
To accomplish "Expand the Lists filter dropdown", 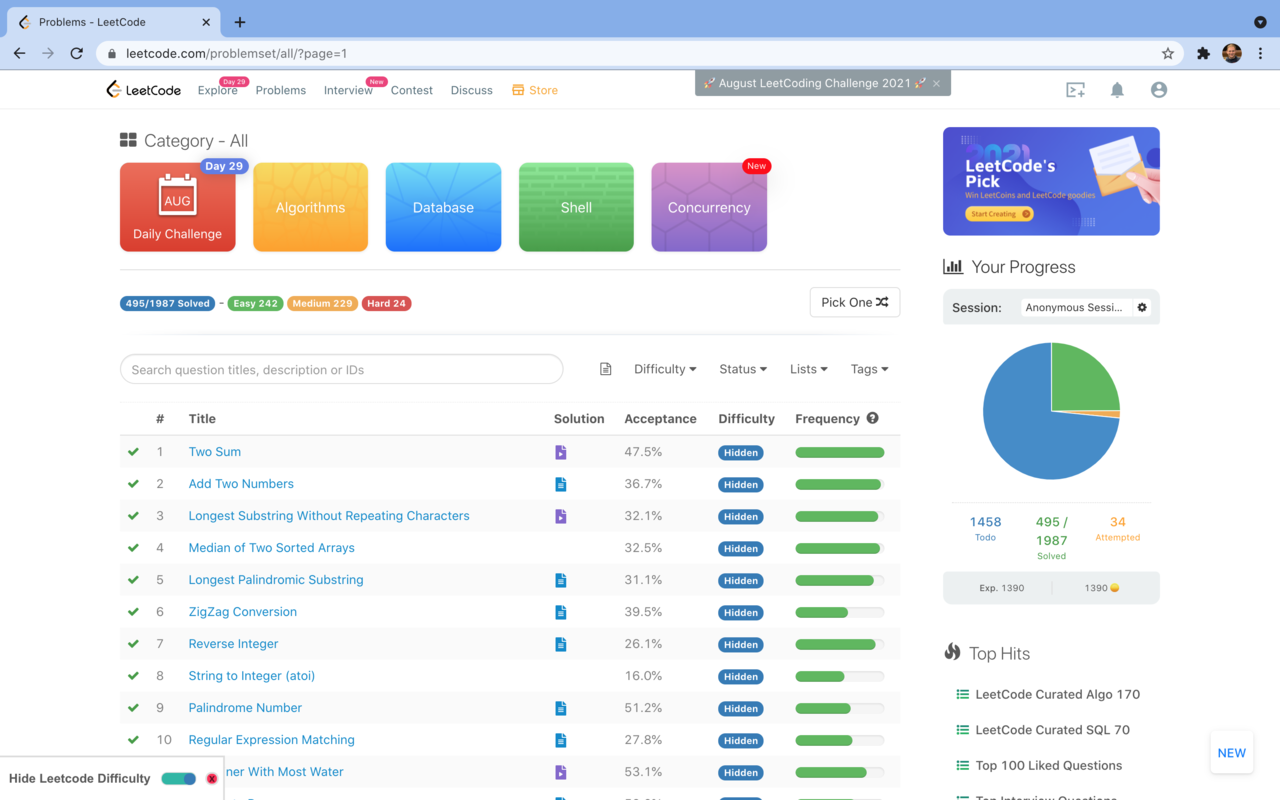I will coord(809,369).
